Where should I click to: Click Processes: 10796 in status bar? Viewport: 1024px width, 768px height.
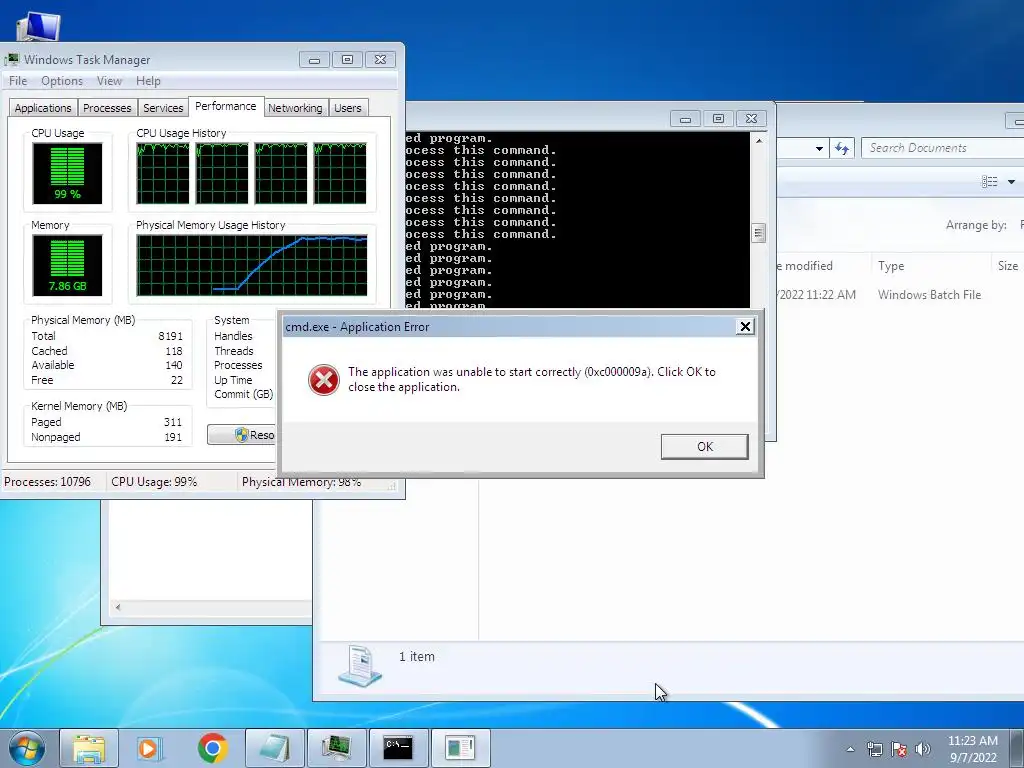pyautogui.click(x=48, y=482)
